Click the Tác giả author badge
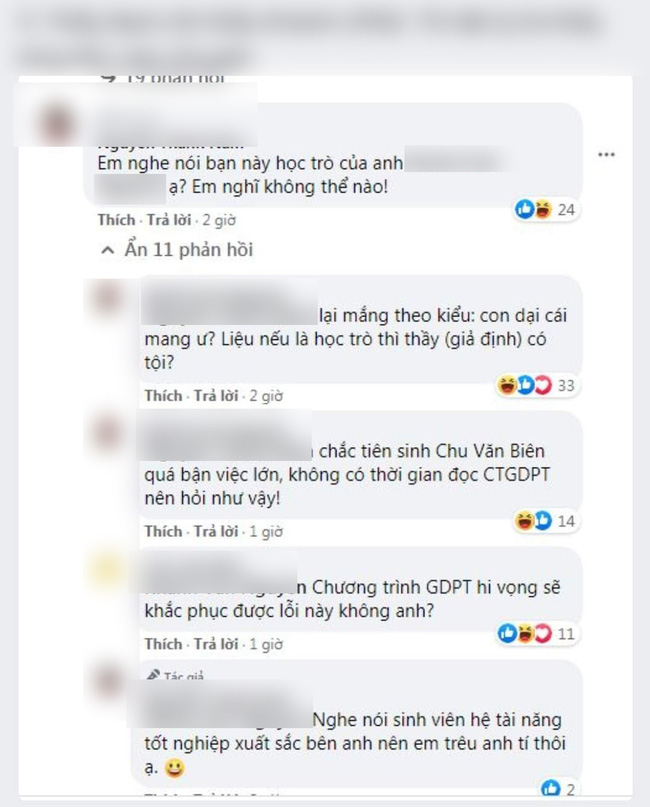Viewport: 650px width, 807px height. [176, 675]
